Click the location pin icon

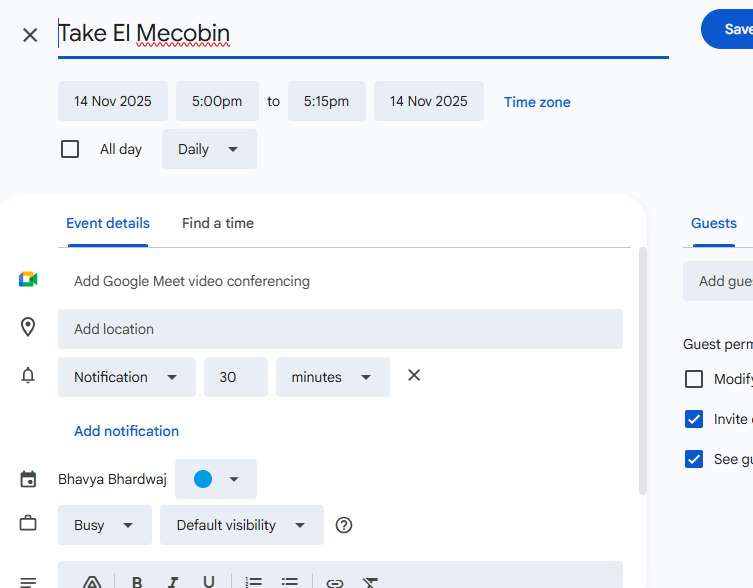point(28,327)
